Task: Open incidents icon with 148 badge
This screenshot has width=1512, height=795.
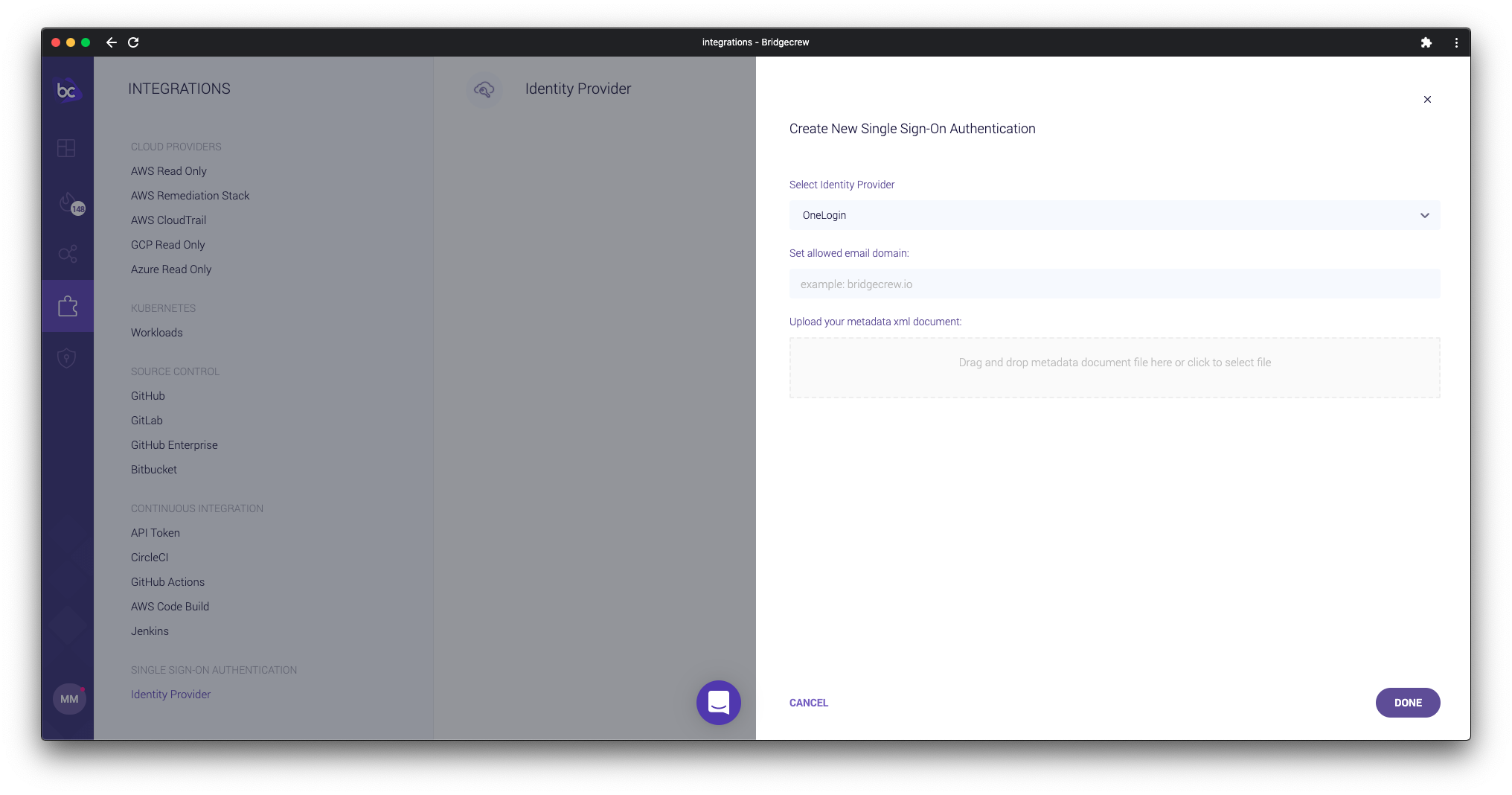Action: click(x=71, y=202)
